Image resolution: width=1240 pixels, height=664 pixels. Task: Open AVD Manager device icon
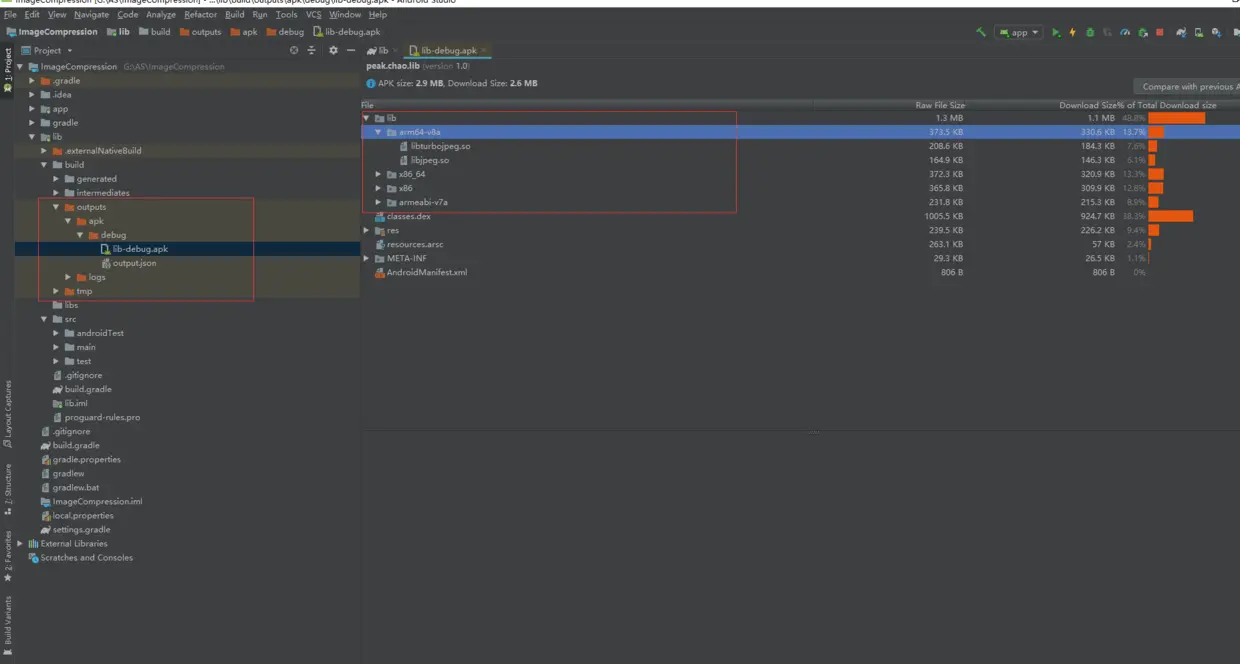pos(1198,32)
